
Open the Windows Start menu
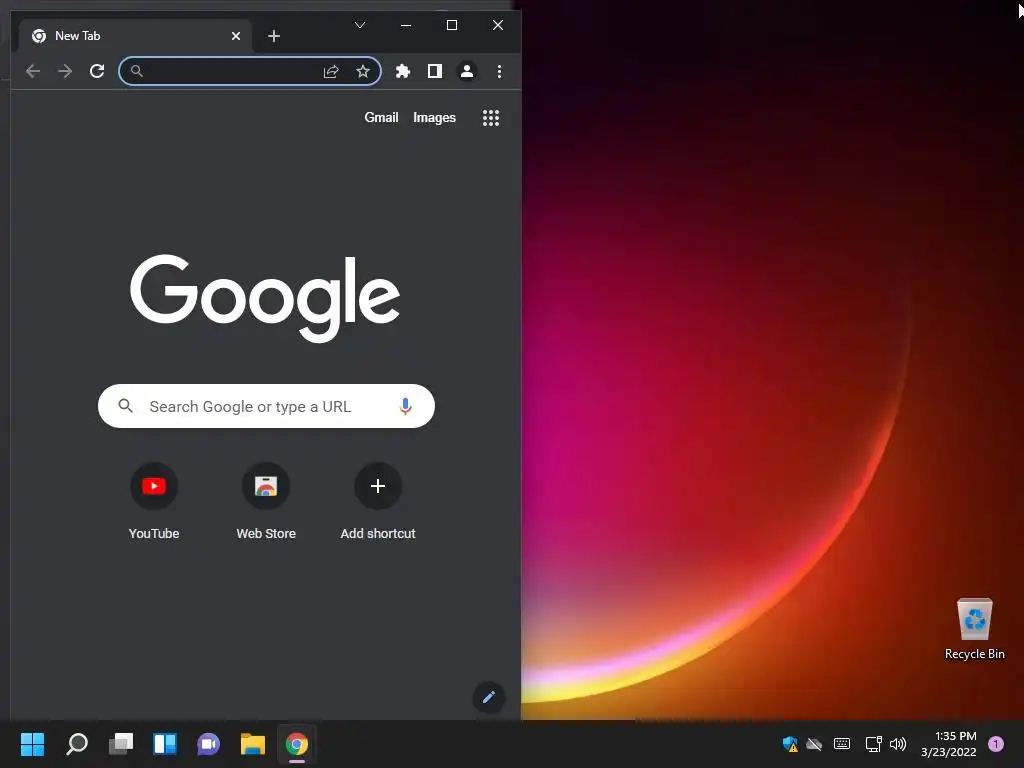33,744
